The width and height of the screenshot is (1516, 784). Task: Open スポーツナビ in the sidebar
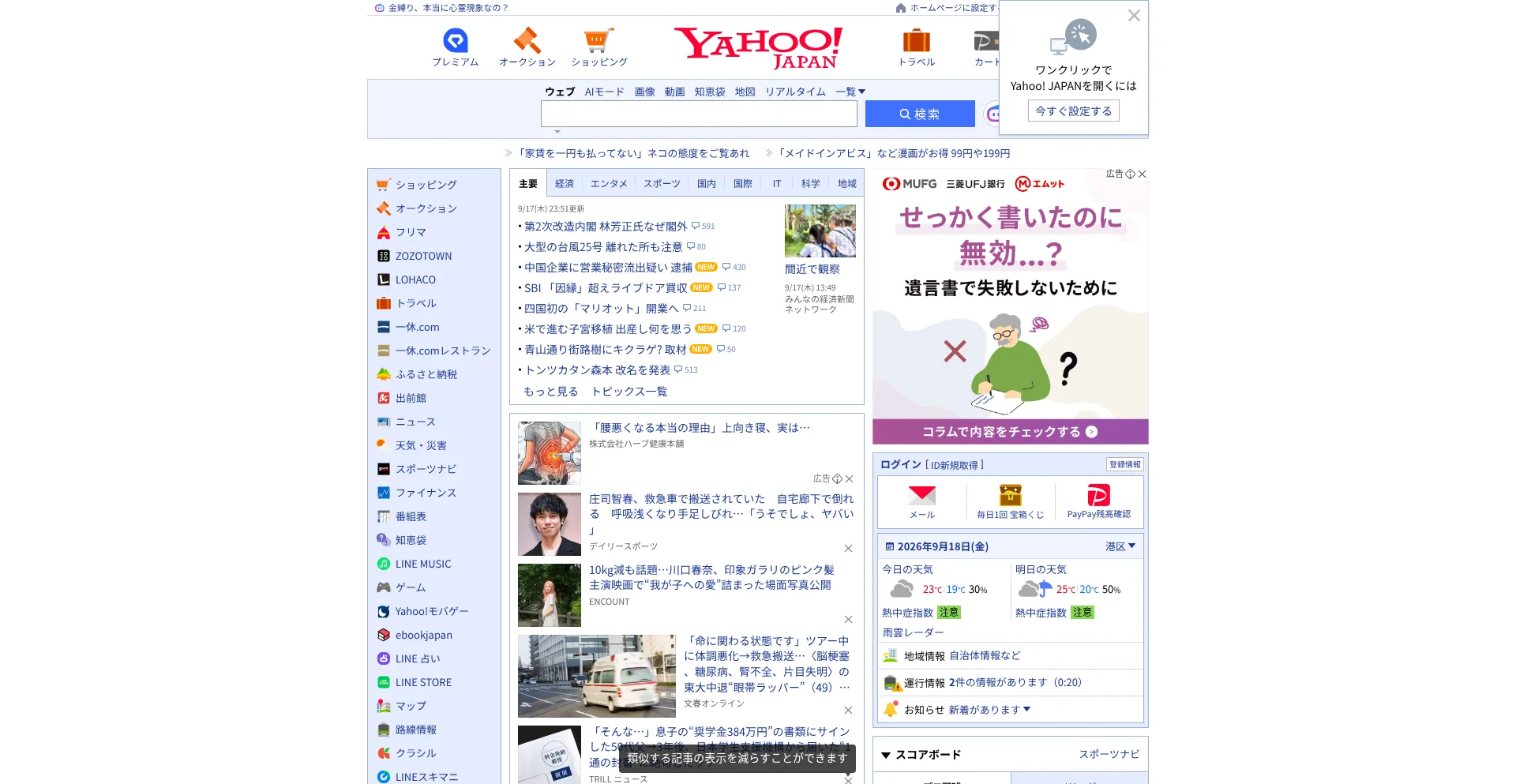point(426,469)
